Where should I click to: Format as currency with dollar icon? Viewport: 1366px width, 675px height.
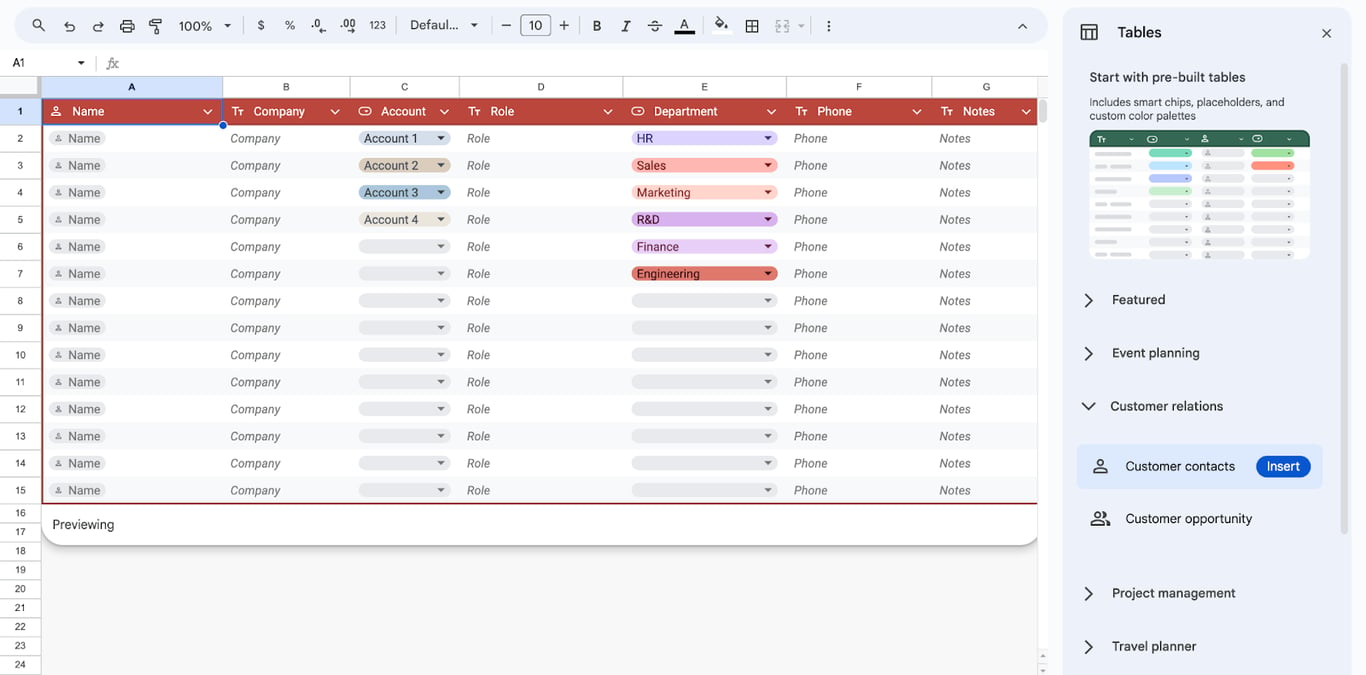pos(261,26)
